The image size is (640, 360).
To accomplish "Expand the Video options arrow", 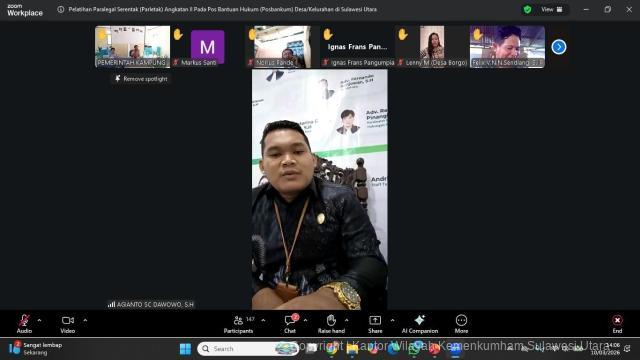I will 85,320.
